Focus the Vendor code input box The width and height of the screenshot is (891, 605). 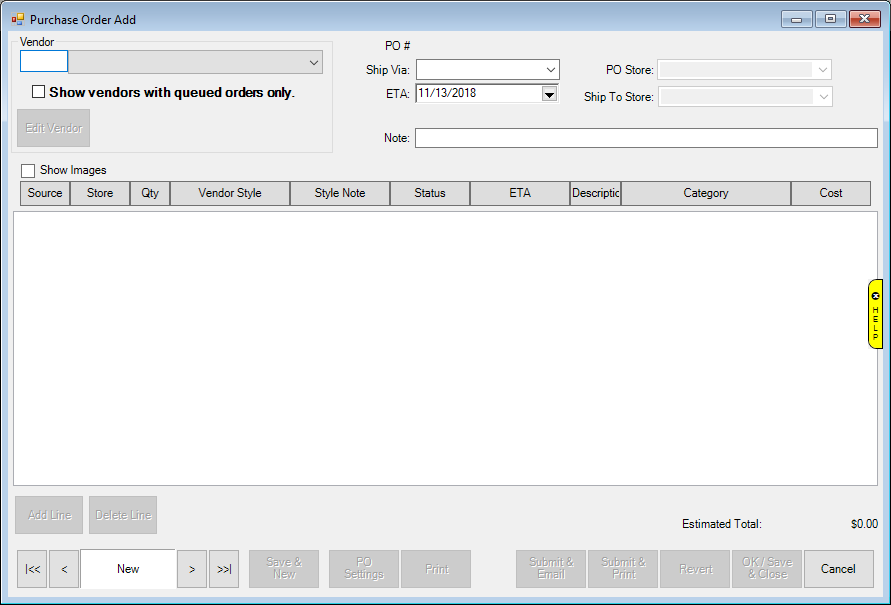44,62
